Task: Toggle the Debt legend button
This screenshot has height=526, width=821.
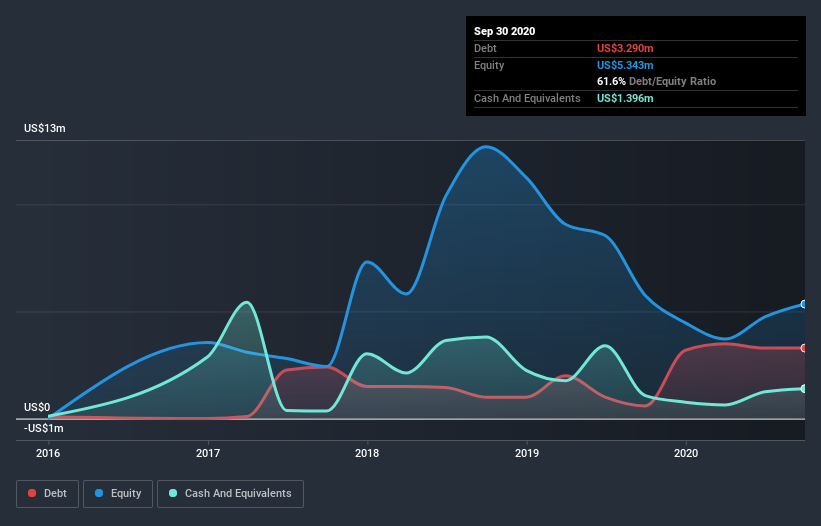Action: [x=48, y=494]
